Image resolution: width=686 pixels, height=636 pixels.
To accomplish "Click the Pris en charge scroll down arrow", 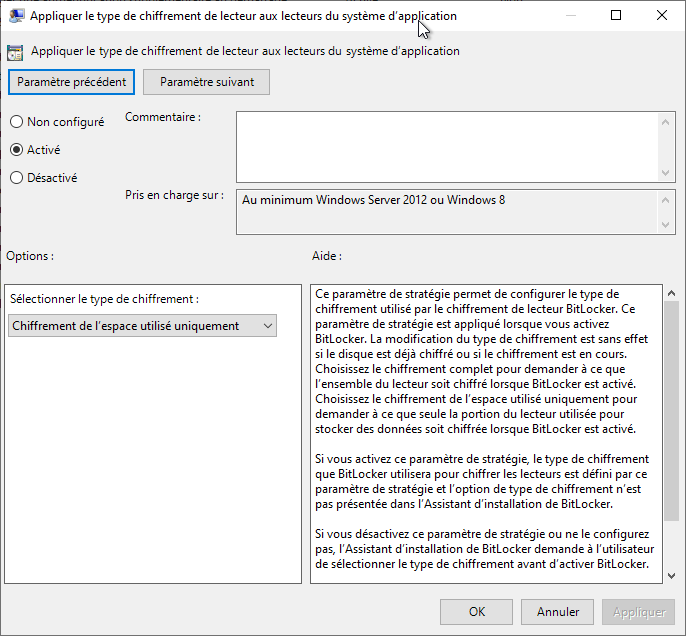I will click(x=665, y=225).
